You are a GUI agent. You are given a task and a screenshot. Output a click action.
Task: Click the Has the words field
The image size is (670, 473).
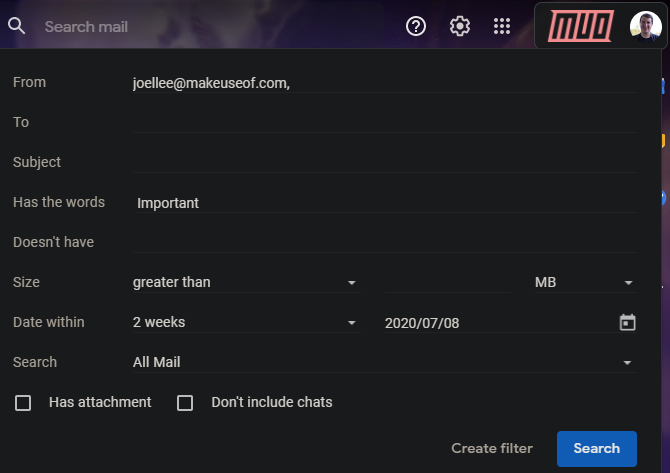coord(385,203)
